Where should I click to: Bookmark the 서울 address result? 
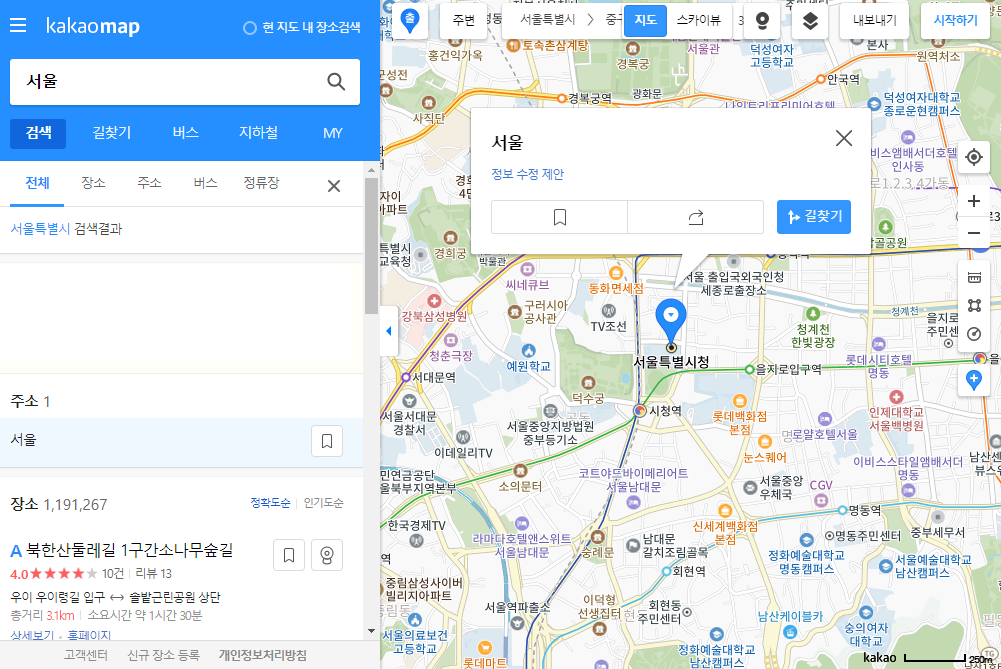coord(327,440)
